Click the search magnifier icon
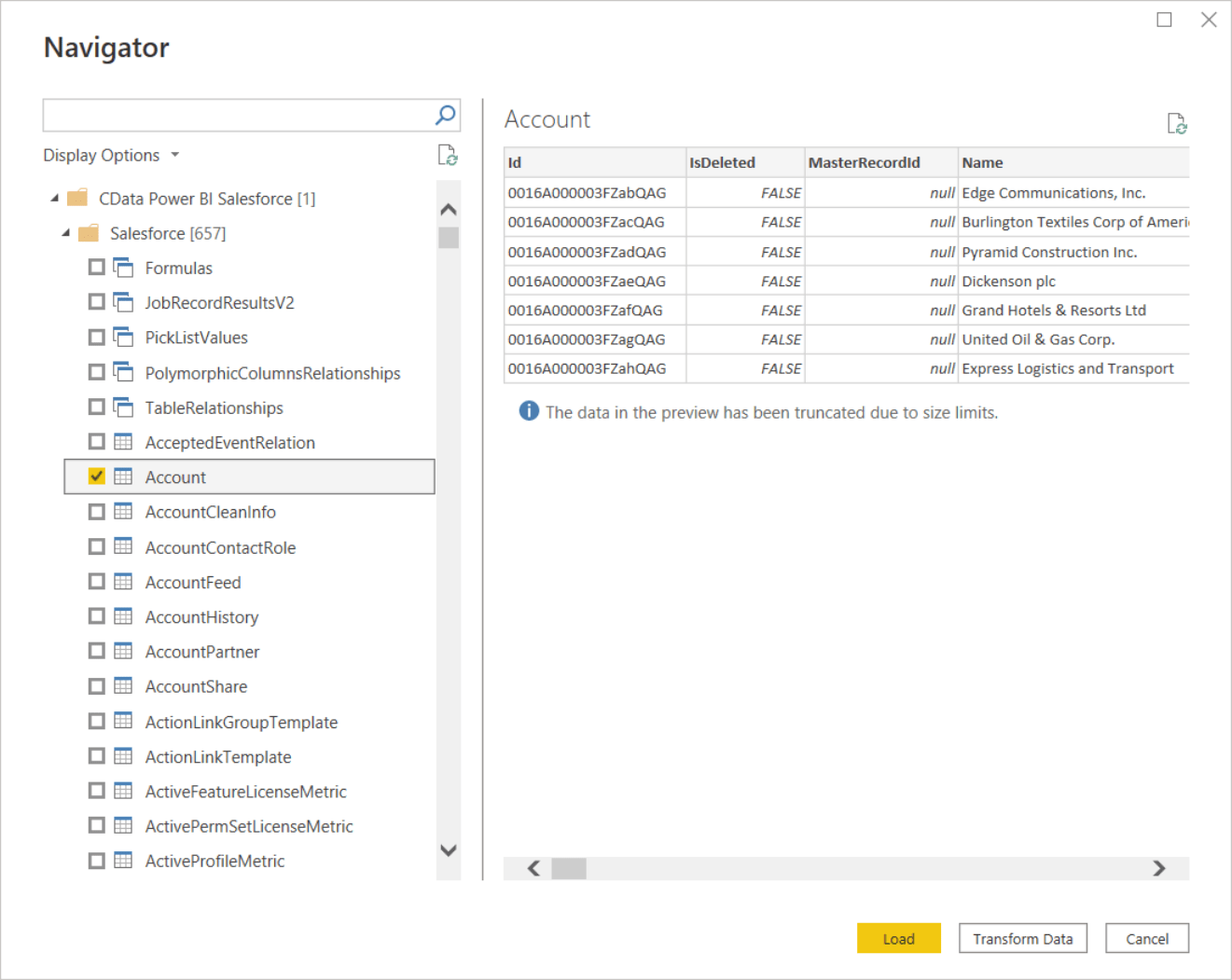The image size is (1232, 980). point(445,115)
